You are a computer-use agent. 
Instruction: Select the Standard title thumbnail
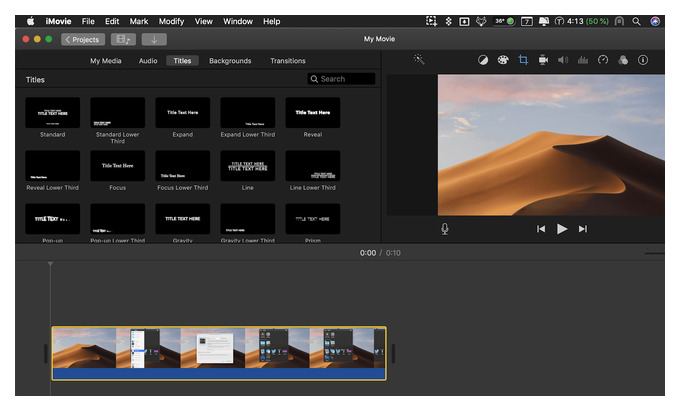pyautogui.click(x=52, y=113)
